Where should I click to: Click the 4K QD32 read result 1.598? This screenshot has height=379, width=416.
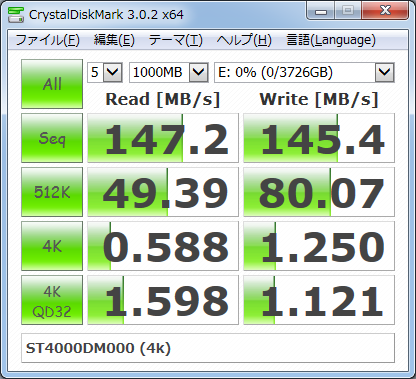pos(163,300)
